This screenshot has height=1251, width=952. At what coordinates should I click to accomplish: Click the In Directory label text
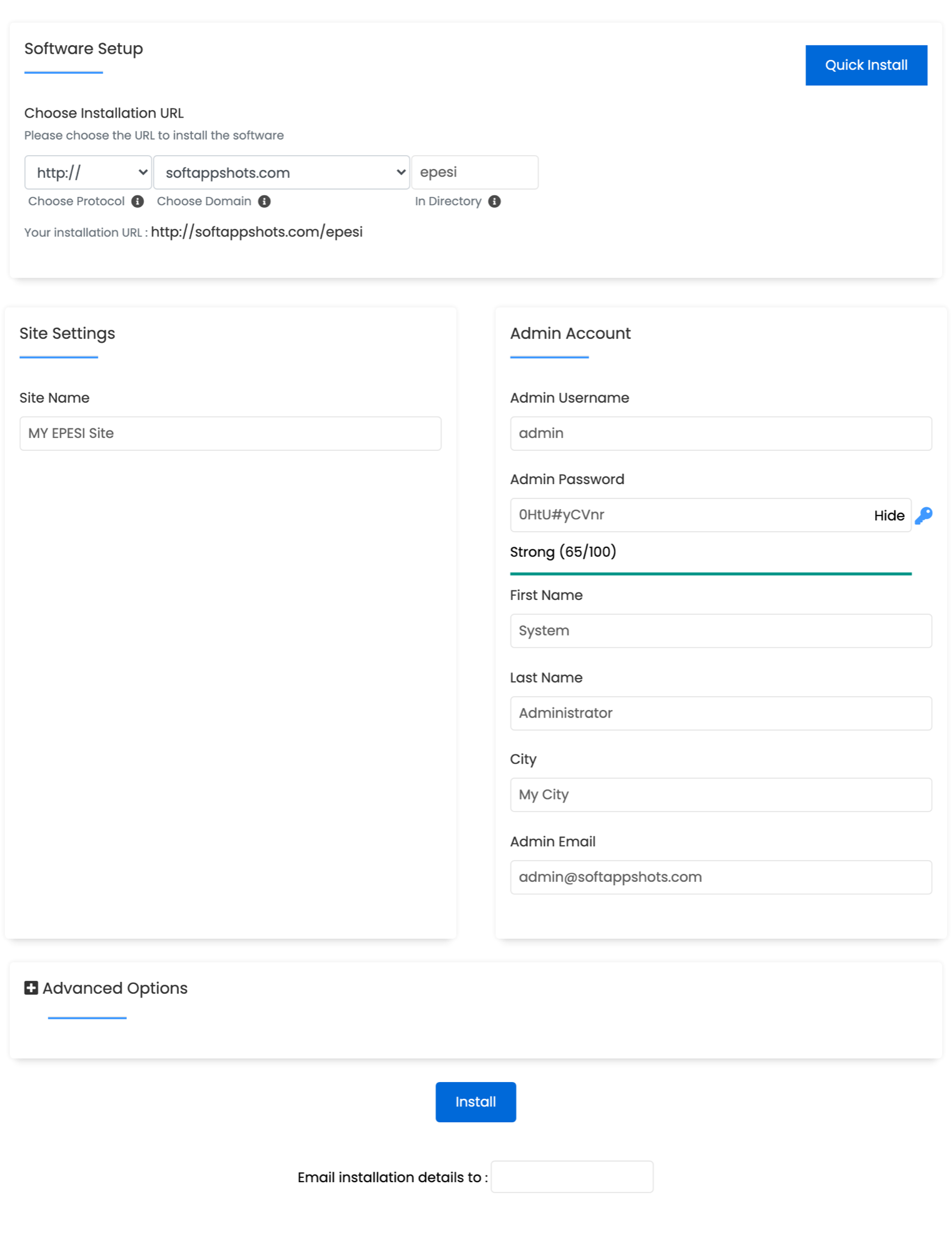(448, 201)
